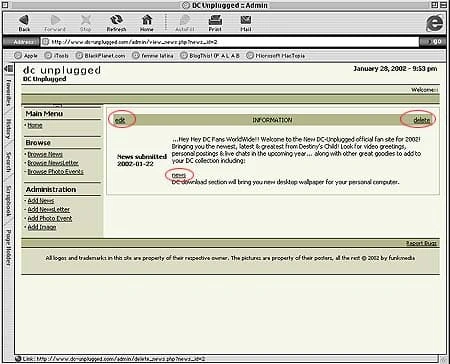Screen dimensions: 450x364
Task: Click the Stop toolbar button
Action: (86, 23)
